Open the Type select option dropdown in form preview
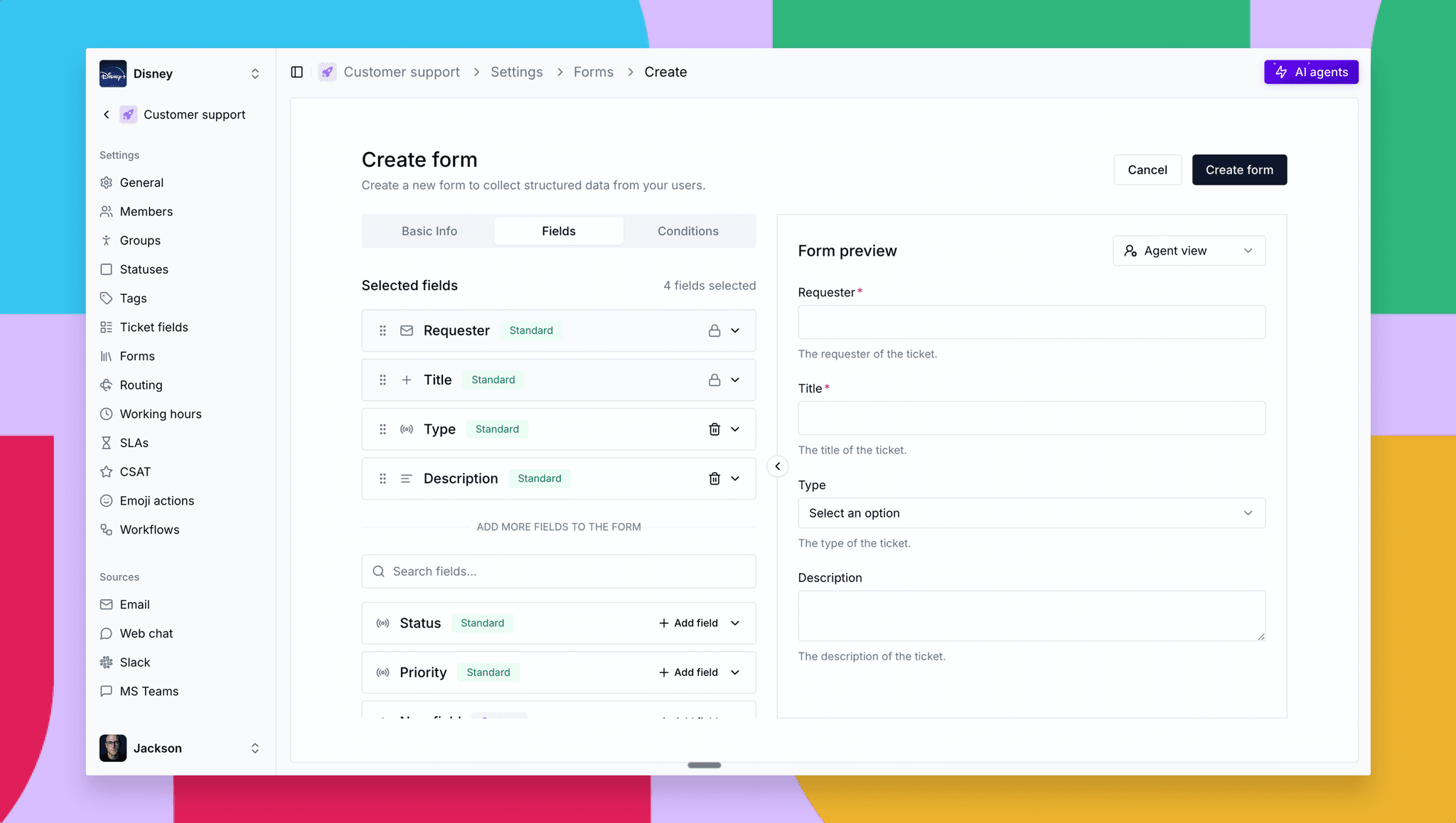 pyautogui.click(x=1031, y=512)
